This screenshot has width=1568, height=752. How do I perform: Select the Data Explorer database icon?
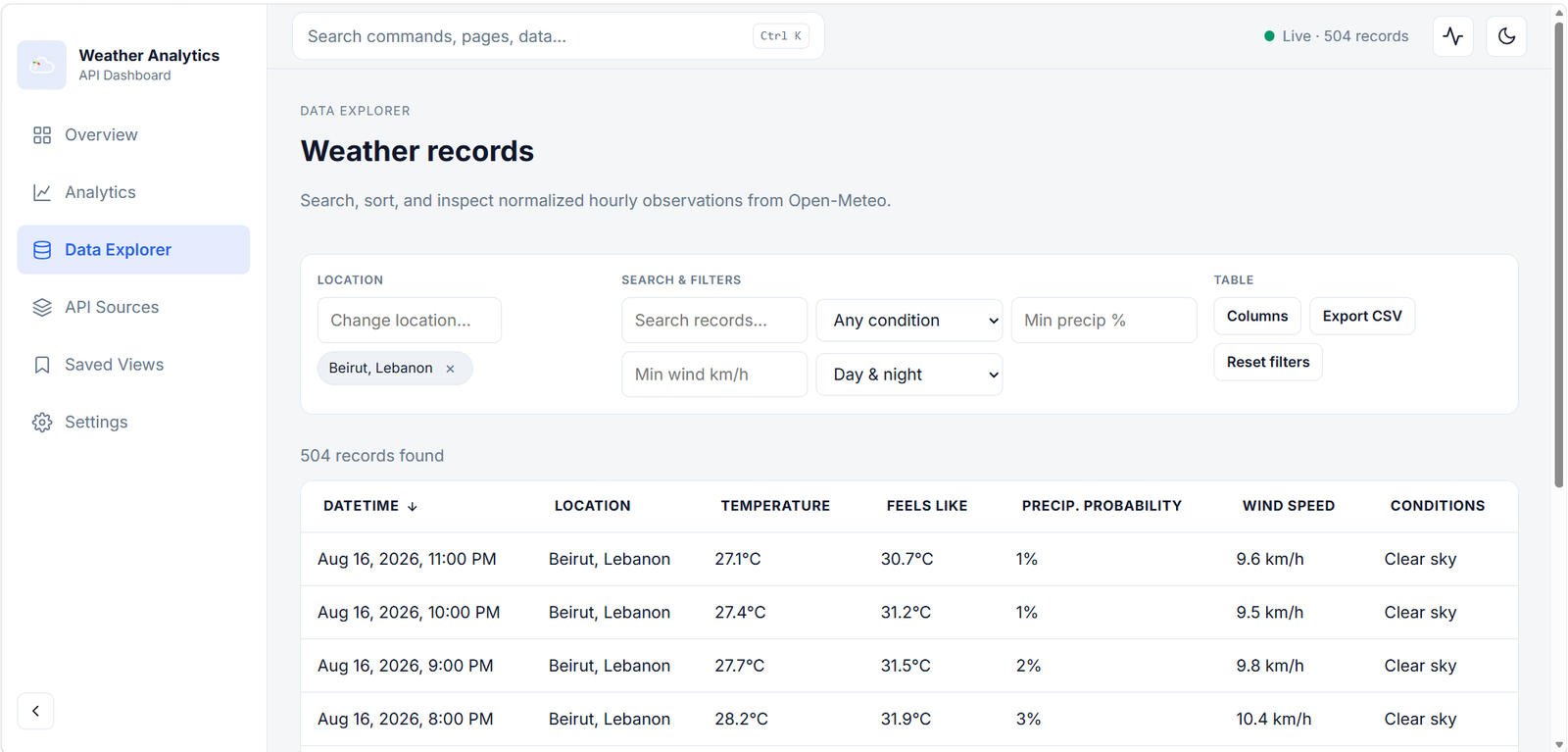pyautogui.click(x=42, y=250)
